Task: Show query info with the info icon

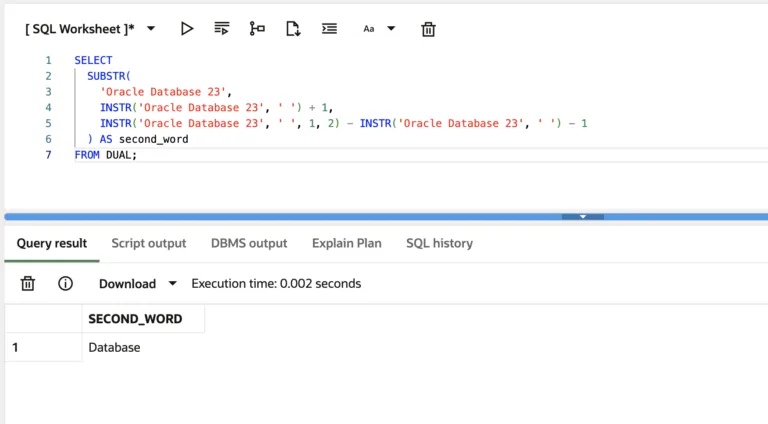Action: [x=65, y=283]
